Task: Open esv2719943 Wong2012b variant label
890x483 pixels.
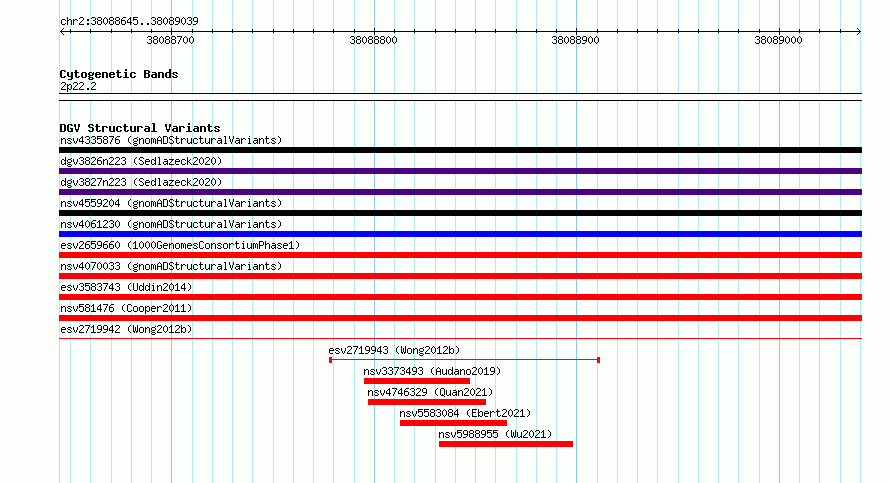Action: (x=394, y=350)
